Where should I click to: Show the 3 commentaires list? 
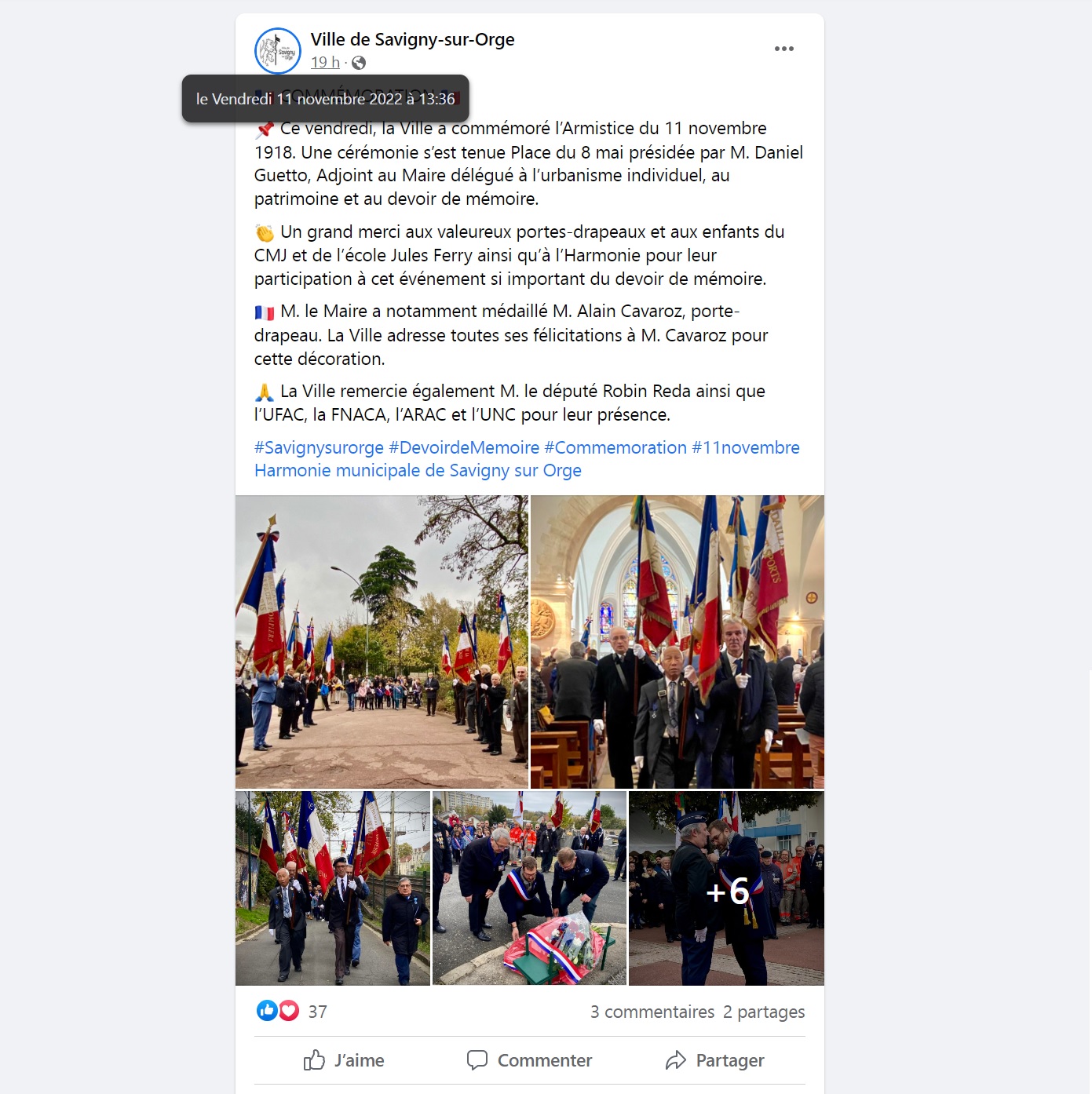pyautogui.click(x=652, y=1012)
